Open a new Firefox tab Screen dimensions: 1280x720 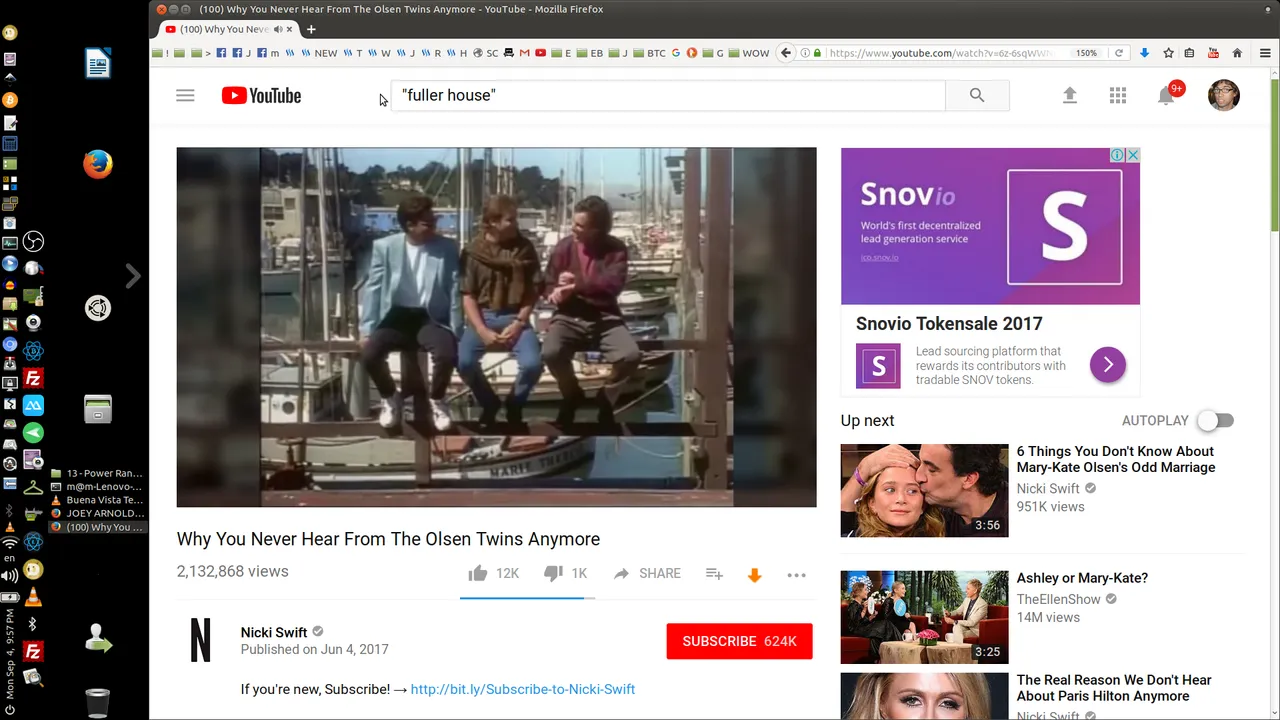pyautogui.click(x=311, y=29)
